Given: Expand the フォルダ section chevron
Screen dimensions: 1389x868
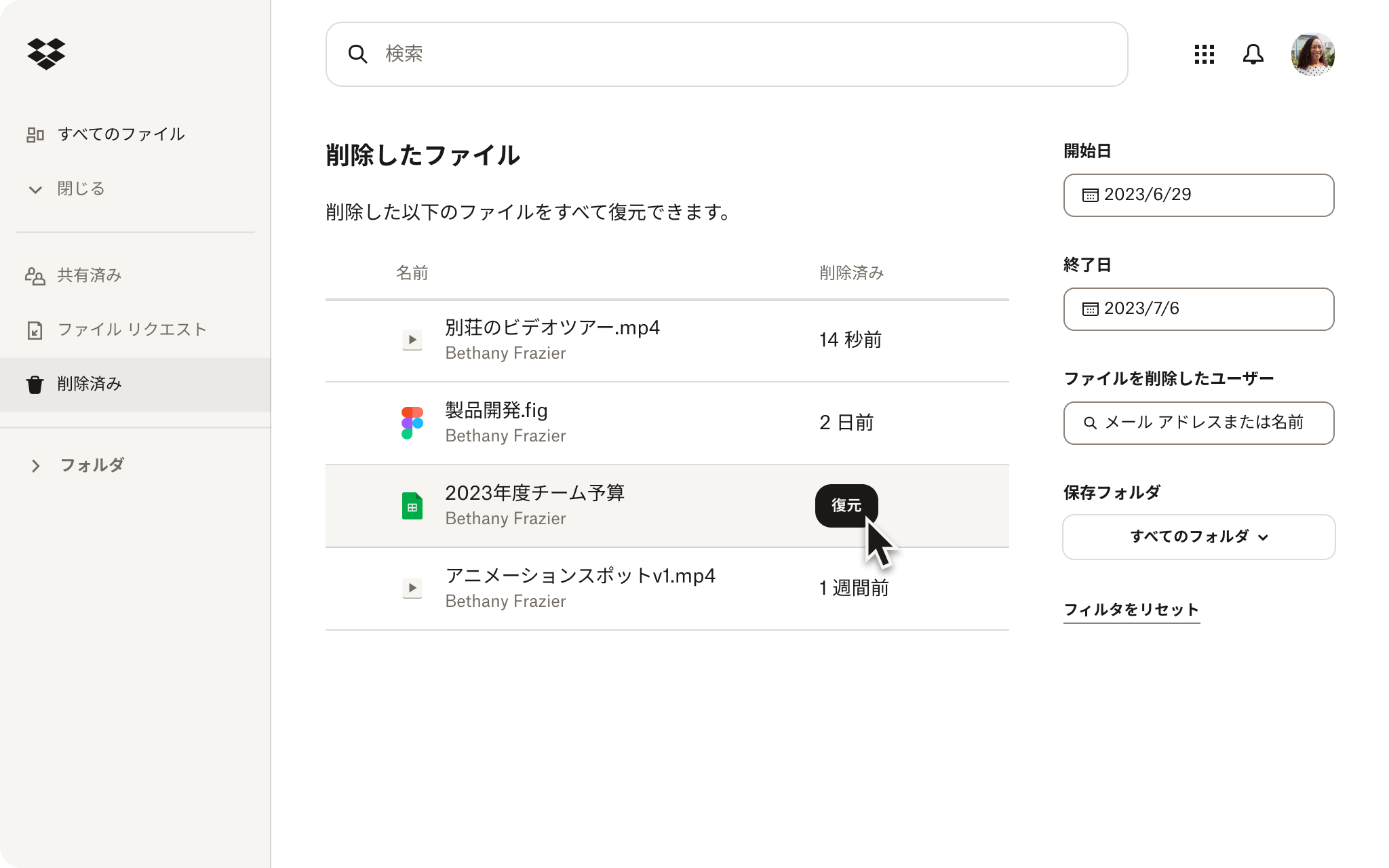Looking at the screenshot, I should 36,466.
